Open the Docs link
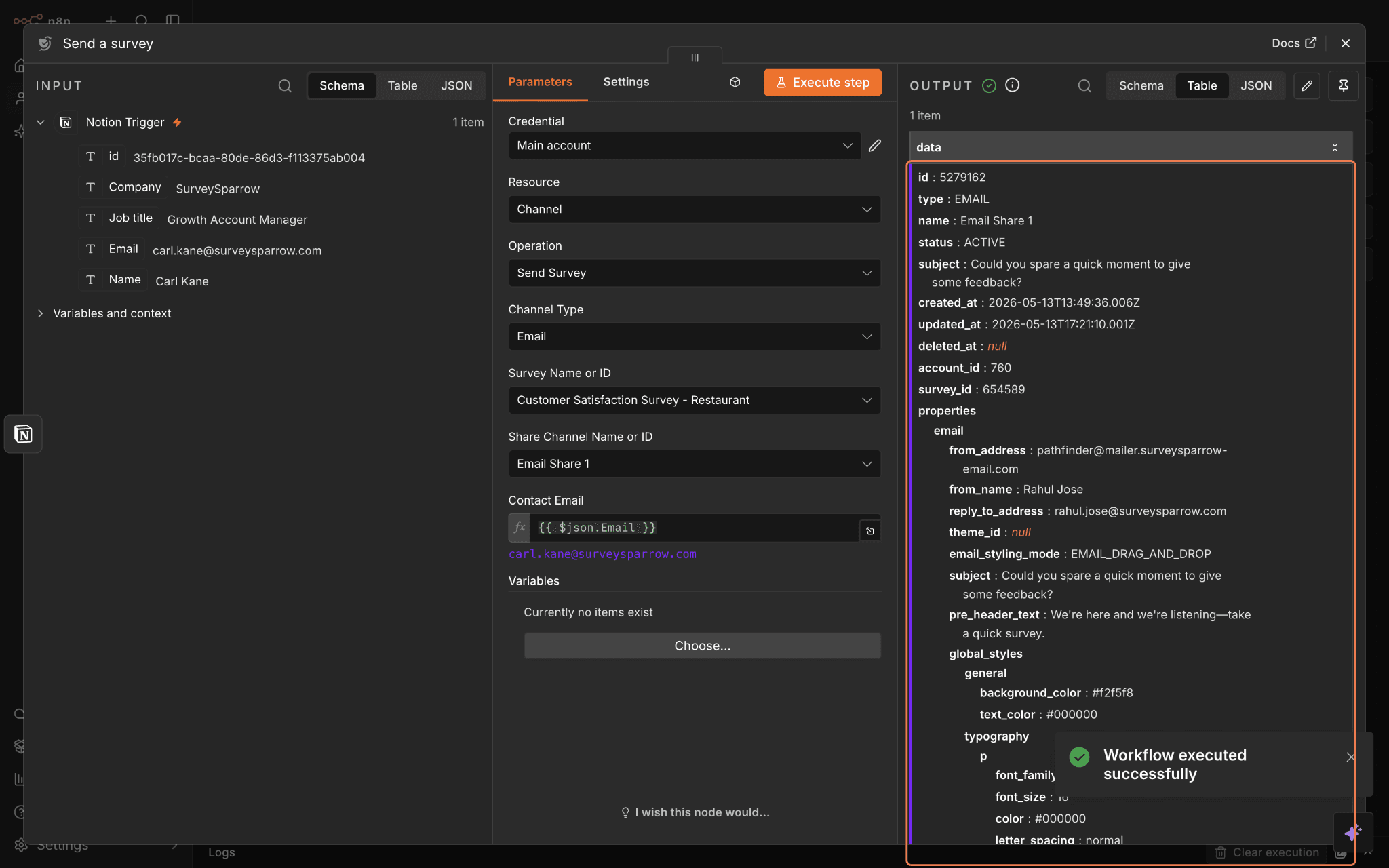Screen dimensions: 1389x868 pos(1294,43)
